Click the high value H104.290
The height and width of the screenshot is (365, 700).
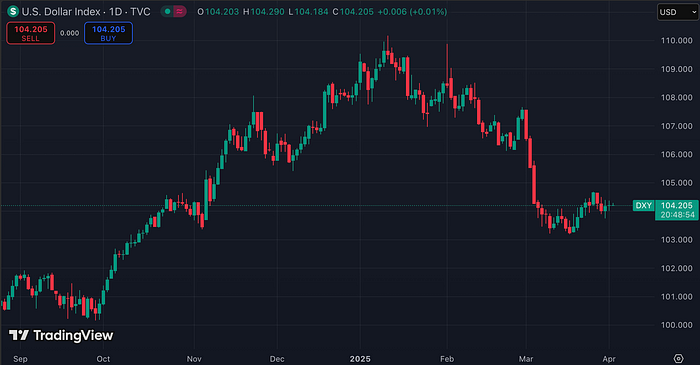[x=263, y=12]
